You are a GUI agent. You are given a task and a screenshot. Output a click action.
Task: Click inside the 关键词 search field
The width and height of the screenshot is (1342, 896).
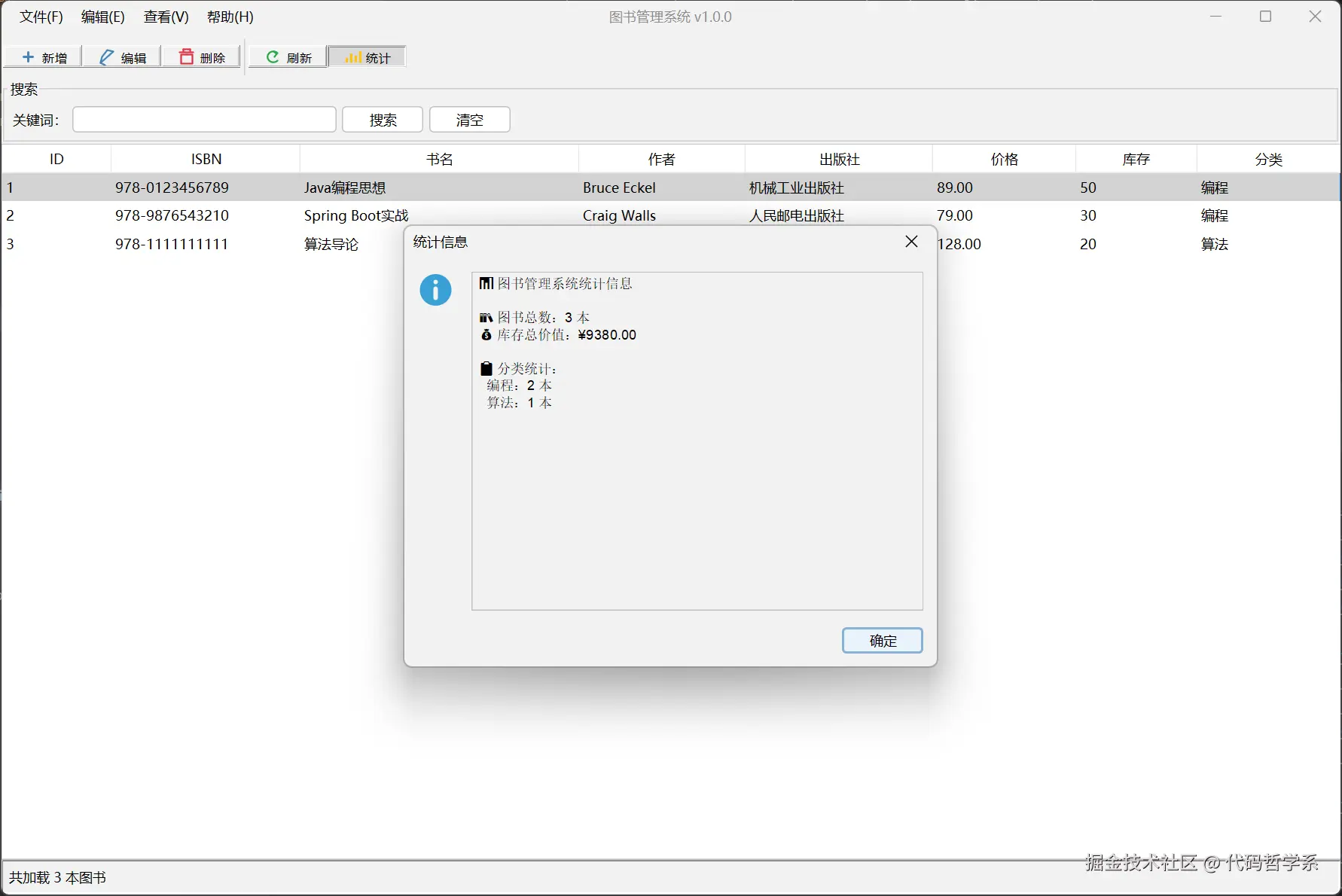tap(203, 119)
